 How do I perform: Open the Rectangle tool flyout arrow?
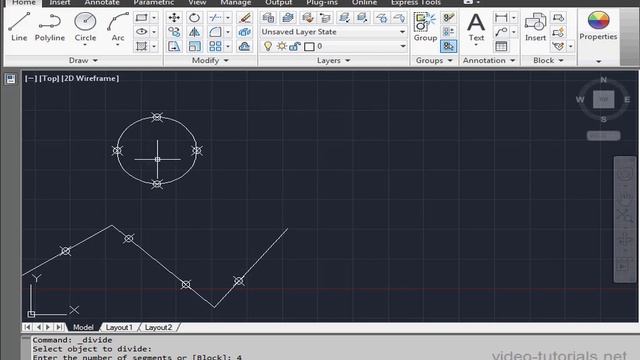click(154, 18)
